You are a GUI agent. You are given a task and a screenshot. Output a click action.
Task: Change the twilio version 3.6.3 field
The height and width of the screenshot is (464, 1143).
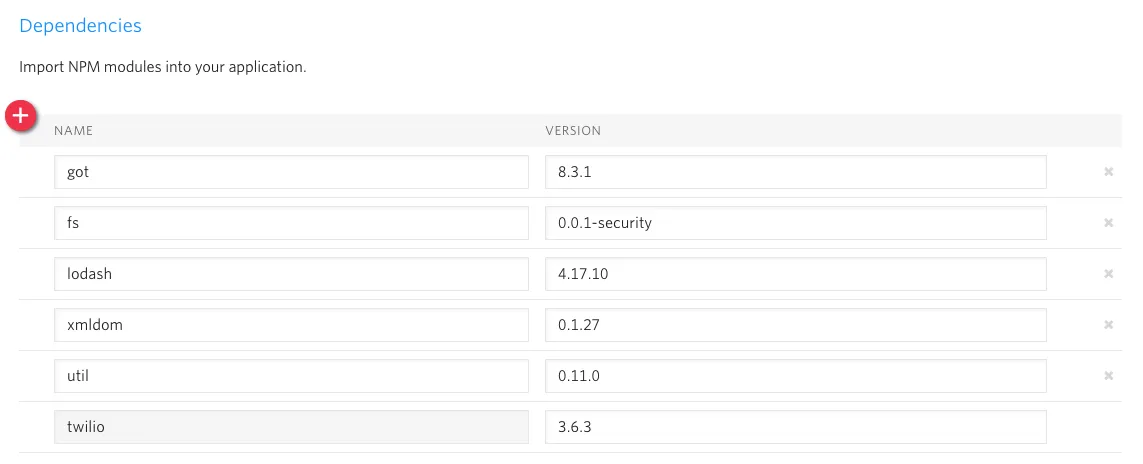point(795,427)
